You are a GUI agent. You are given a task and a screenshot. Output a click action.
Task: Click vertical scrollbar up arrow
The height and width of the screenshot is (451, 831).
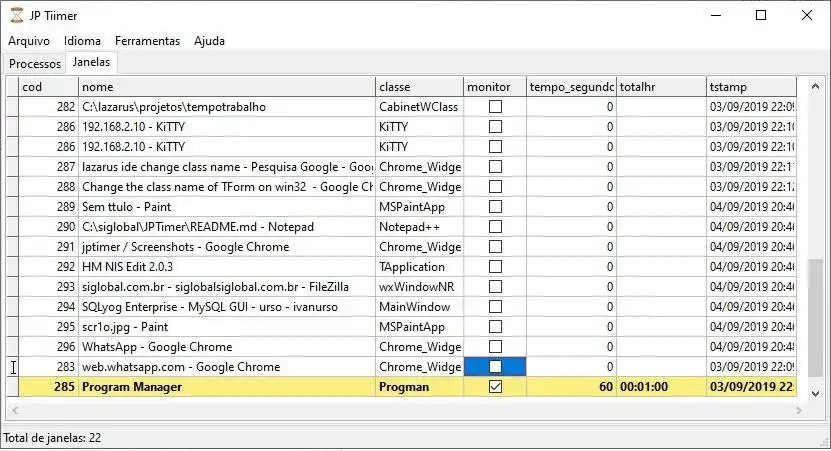click(x=815, y=86)
